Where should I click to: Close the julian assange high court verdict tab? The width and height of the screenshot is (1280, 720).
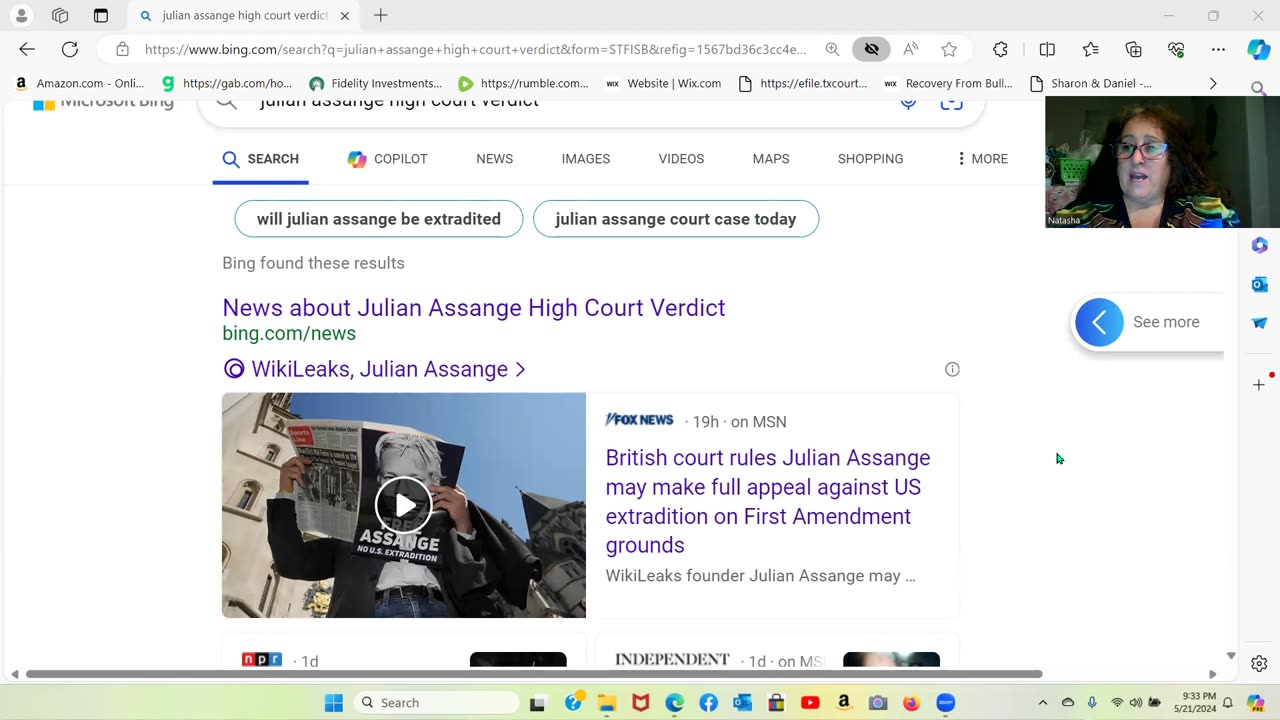point(345,16)
